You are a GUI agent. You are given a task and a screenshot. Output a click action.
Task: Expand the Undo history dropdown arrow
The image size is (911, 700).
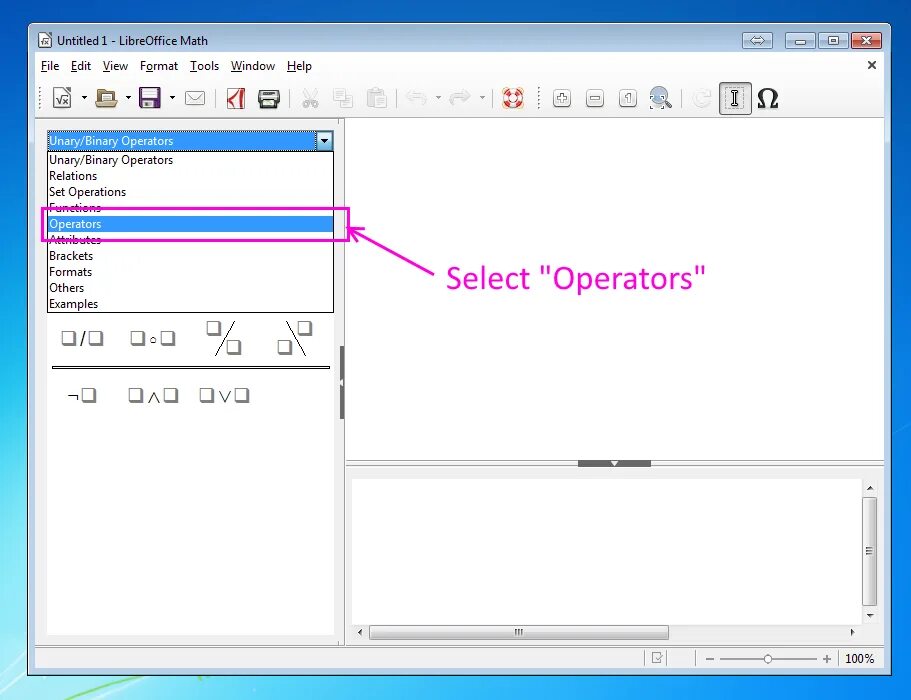[438, 98]
